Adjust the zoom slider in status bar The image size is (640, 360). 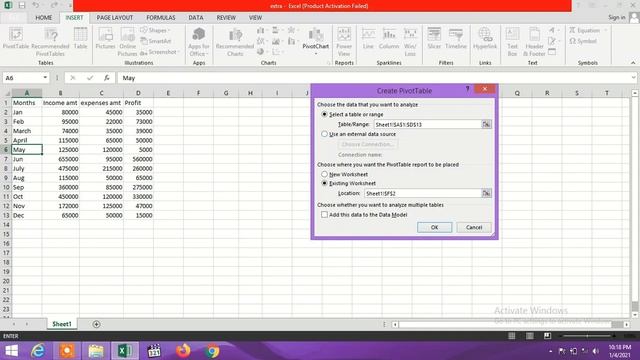[588, 336]
